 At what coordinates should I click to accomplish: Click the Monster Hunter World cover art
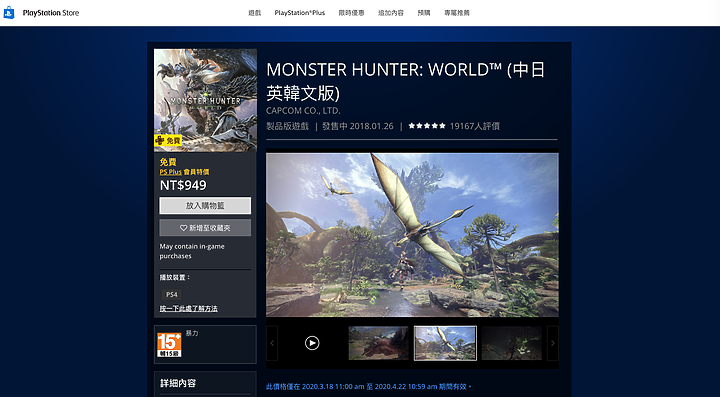205,100
